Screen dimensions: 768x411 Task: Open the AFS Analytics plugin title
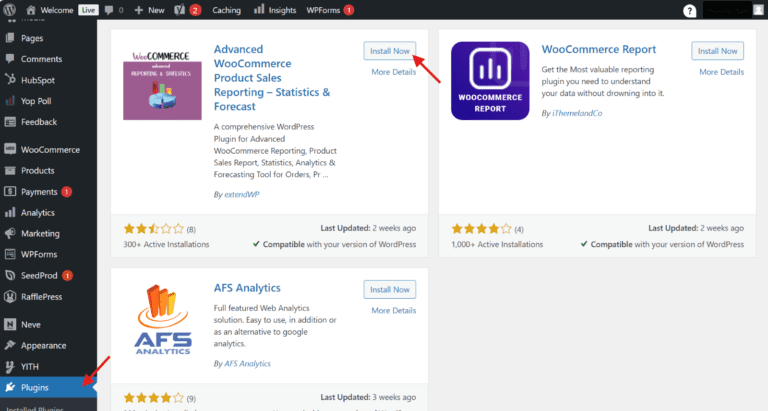click(x=247, y=288)
